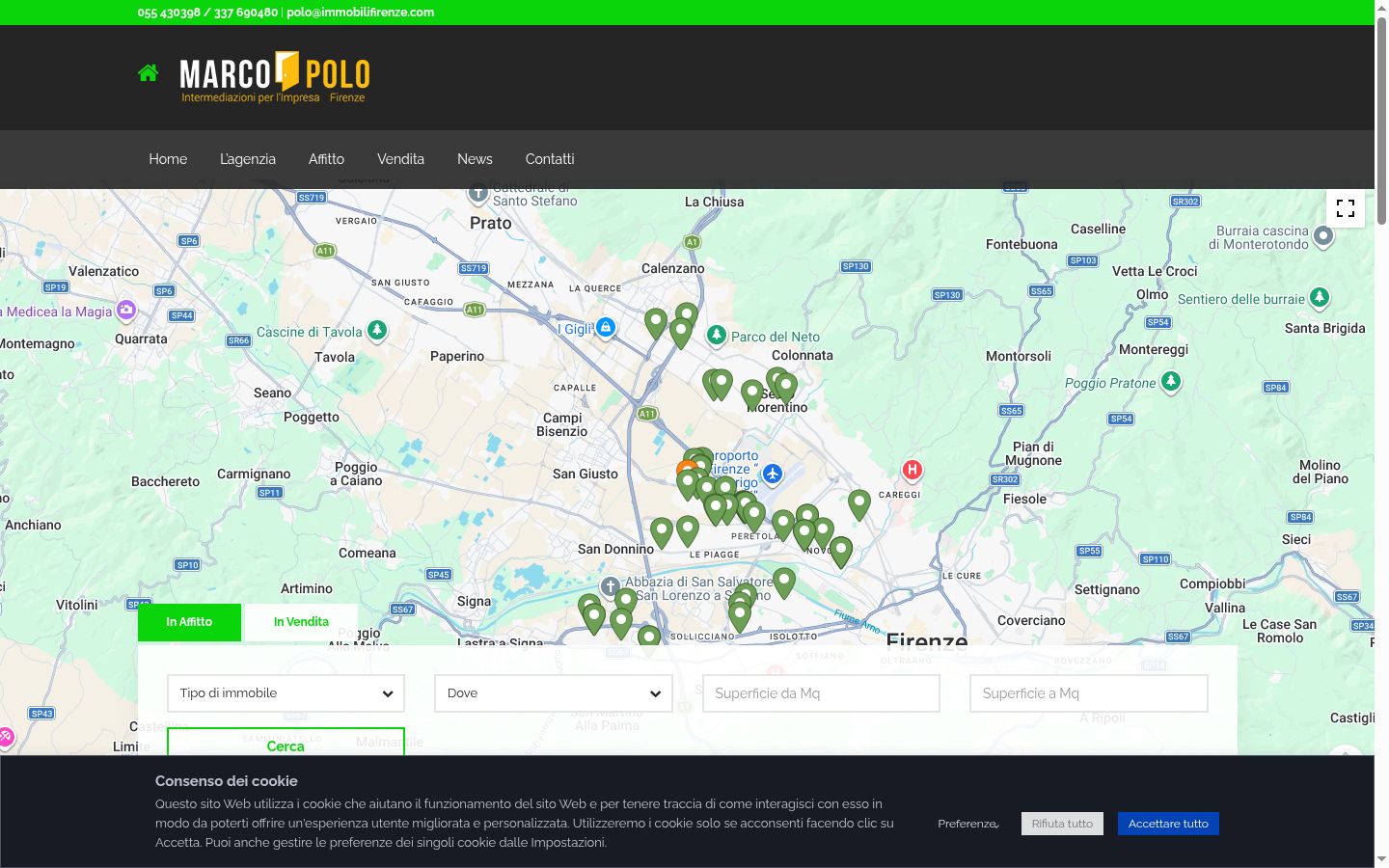Click the Cascine di Tavola park icon
The image size is (1389, 868).
[x=377, y=331]
